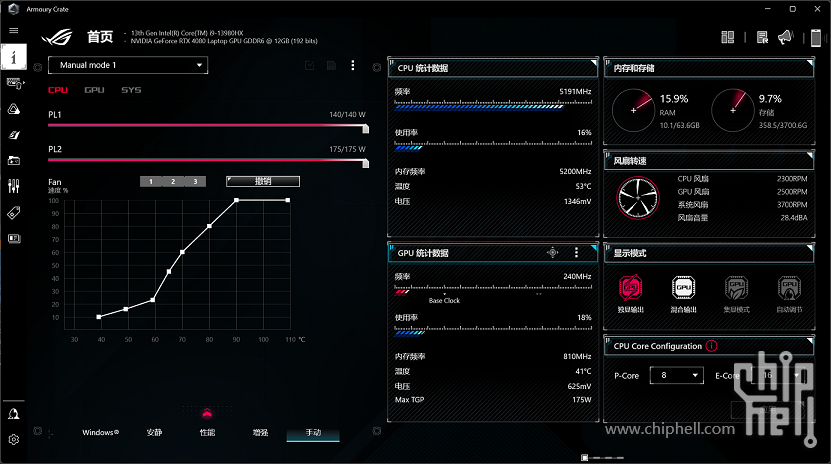
Task: Switch to the GPU tab
Action: [94, 90]
